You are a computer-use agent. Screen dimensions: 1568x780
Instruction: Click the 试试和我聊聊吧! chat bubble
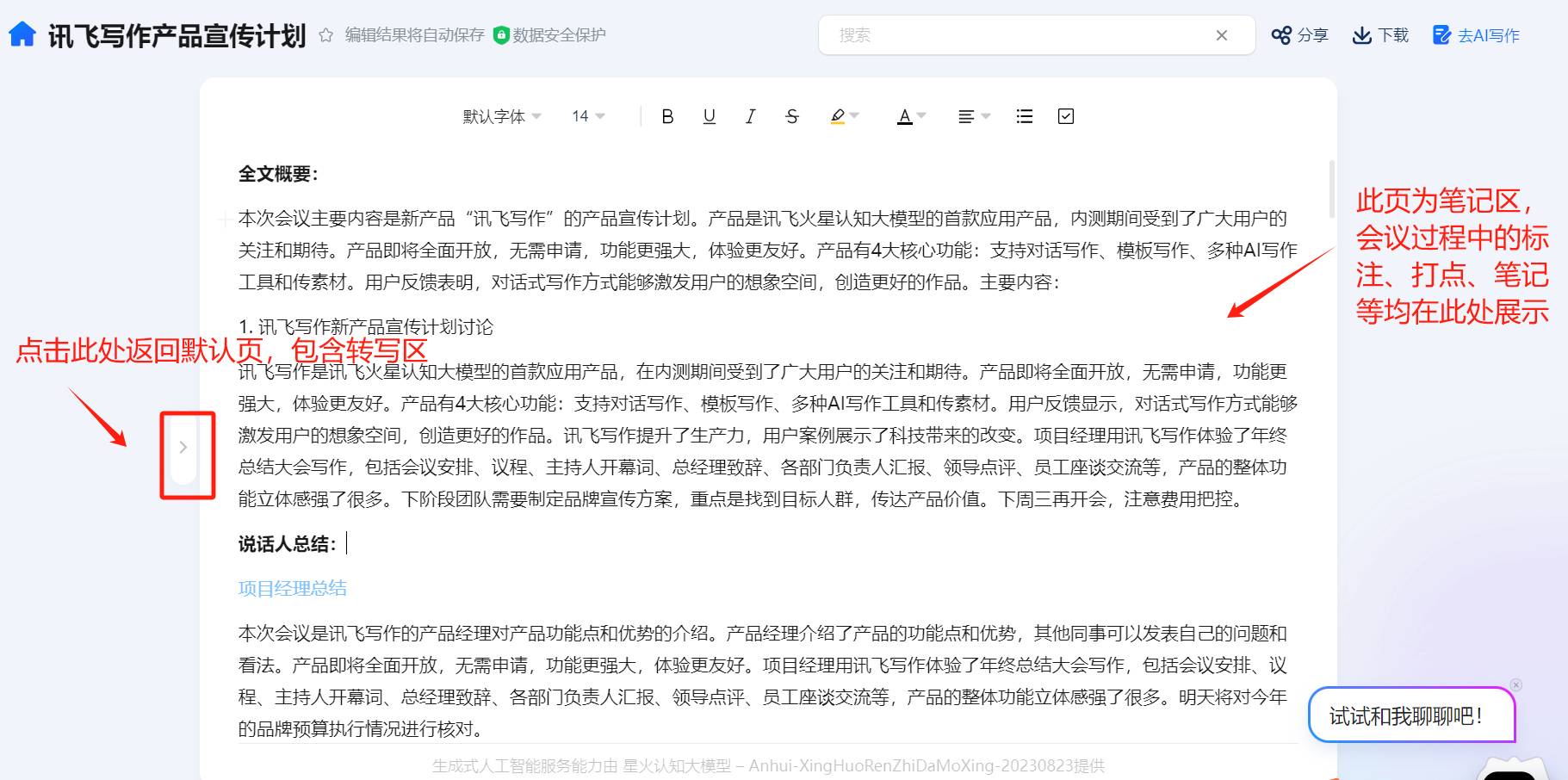pos(1411,715)
